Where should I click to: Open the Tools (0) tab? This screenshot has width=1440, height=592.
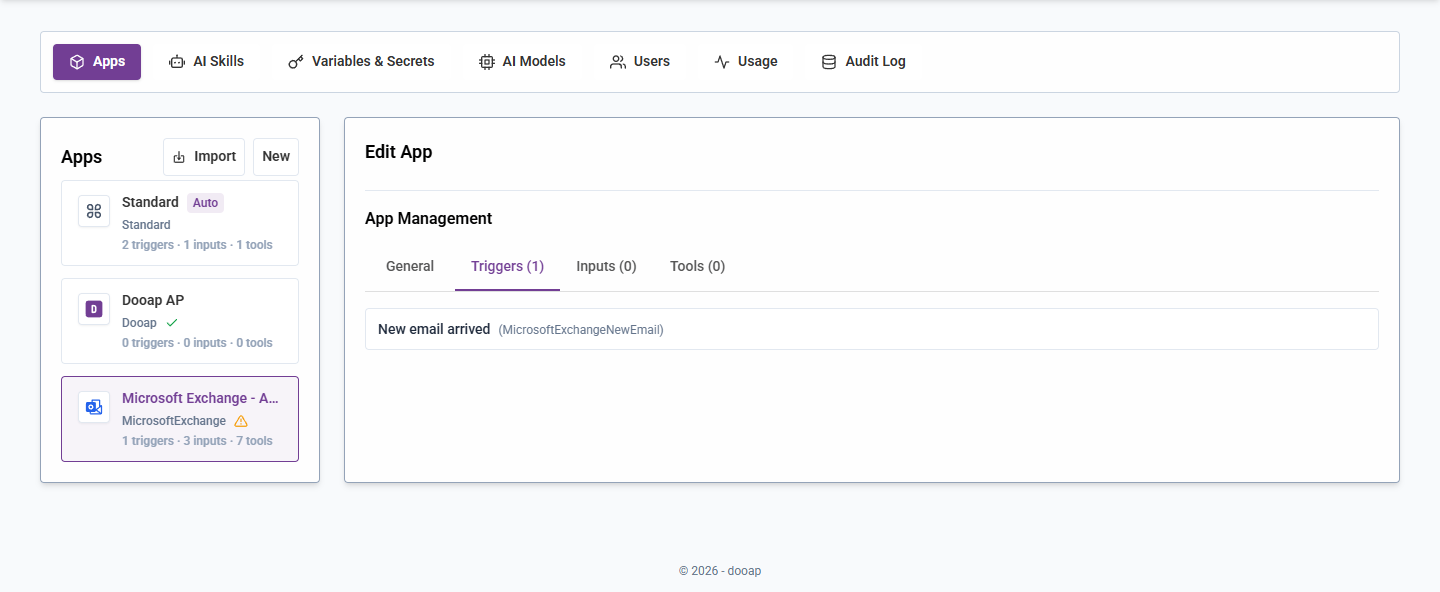coord(697,266)
